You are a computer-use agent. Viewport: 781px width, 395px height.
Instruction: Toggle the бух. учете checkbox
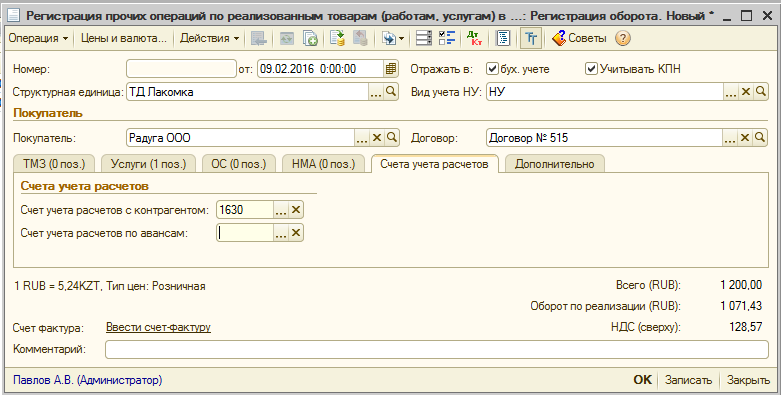[492, 69]
